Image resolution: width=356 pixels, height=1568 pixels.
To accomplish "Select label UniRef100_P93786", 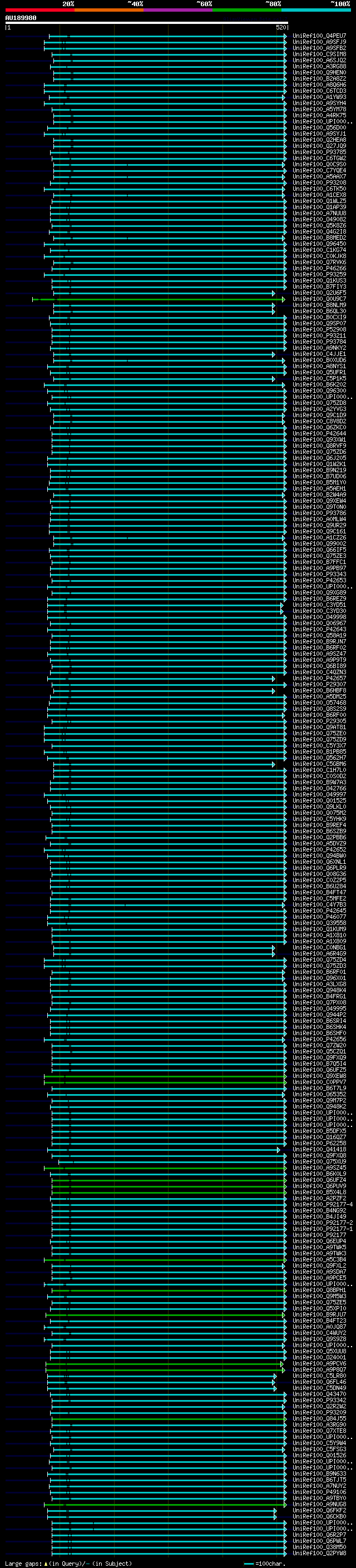I will 319,513.
